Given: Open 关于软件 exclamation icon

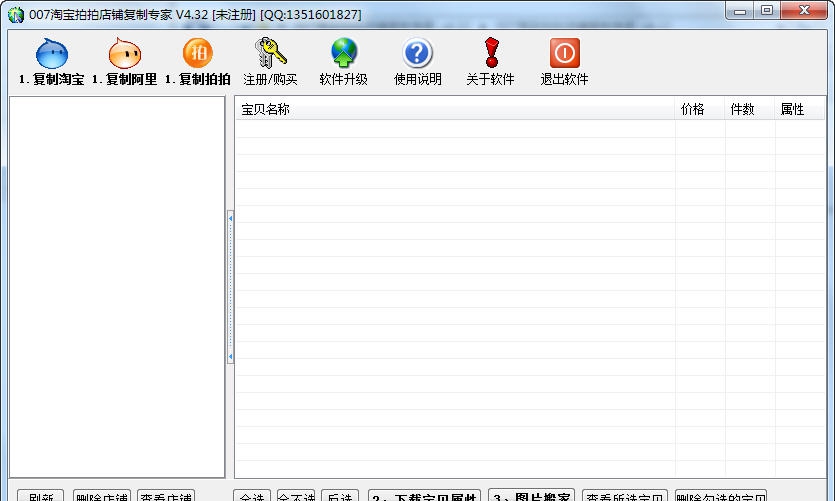Looking at the screenshot, I should tap(491, 53).
